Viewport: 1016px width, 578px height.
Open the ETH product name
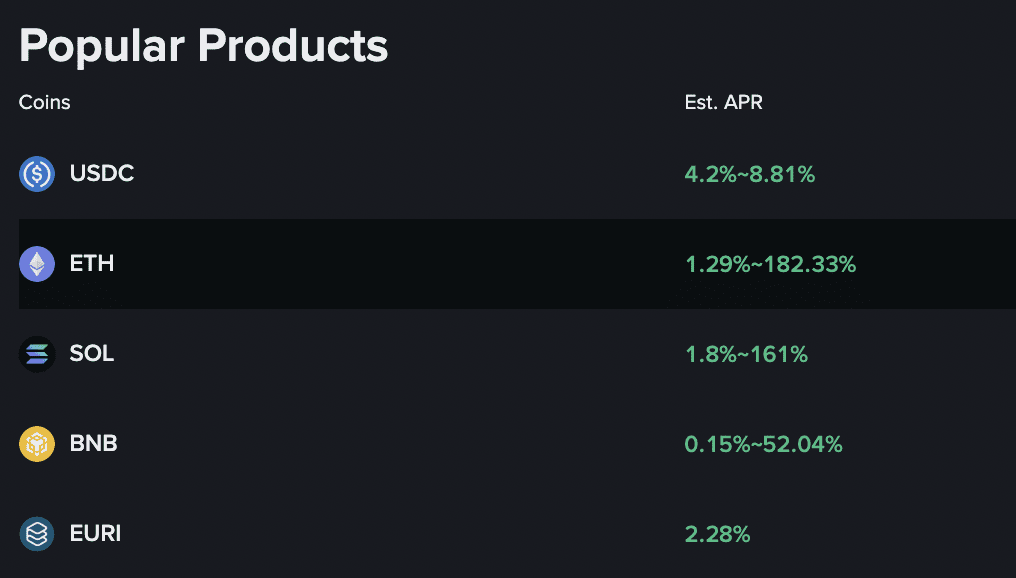[92, 264]
